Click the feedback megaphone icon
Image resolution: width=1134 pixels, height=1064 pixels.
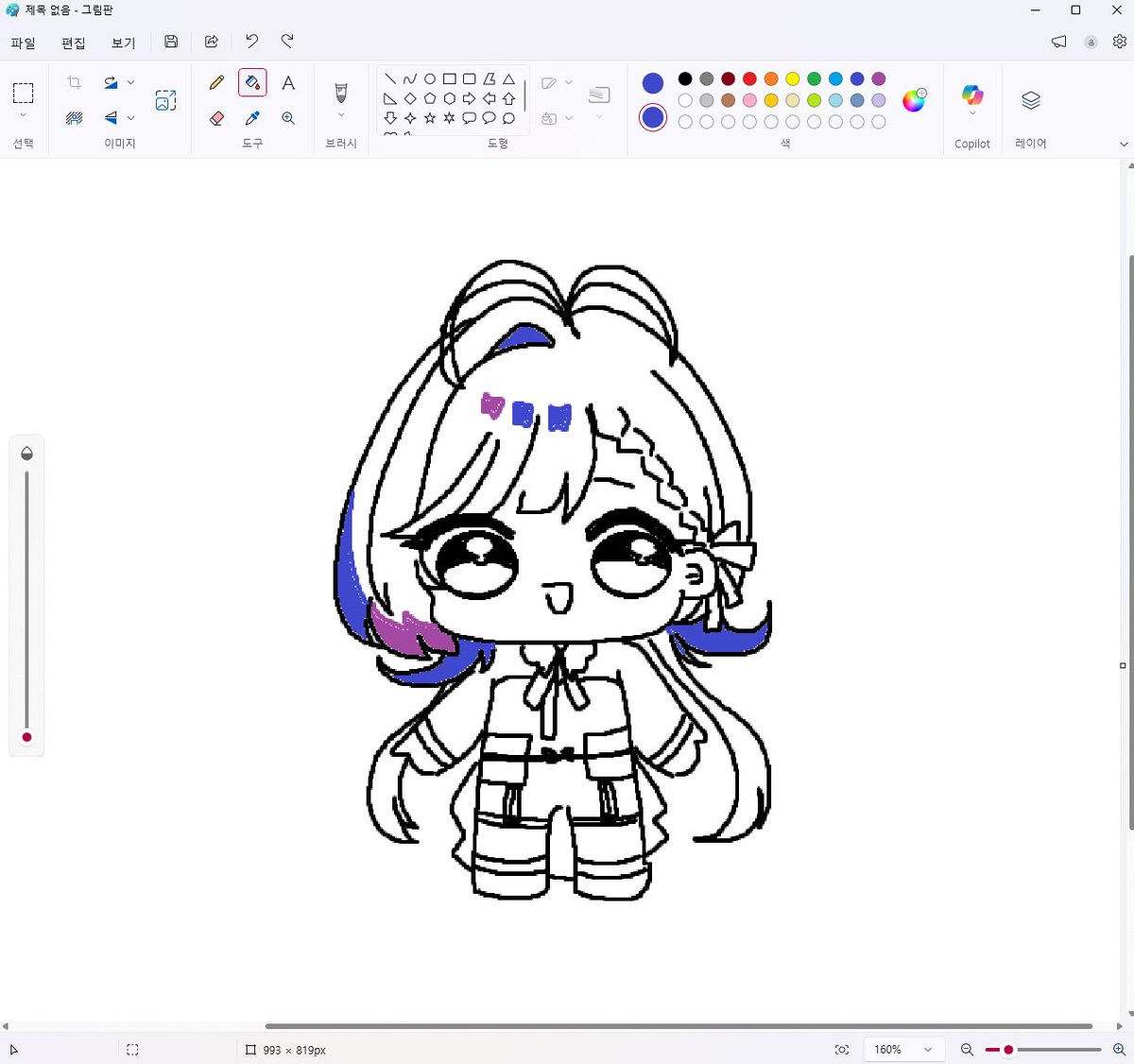(1059, 42)
